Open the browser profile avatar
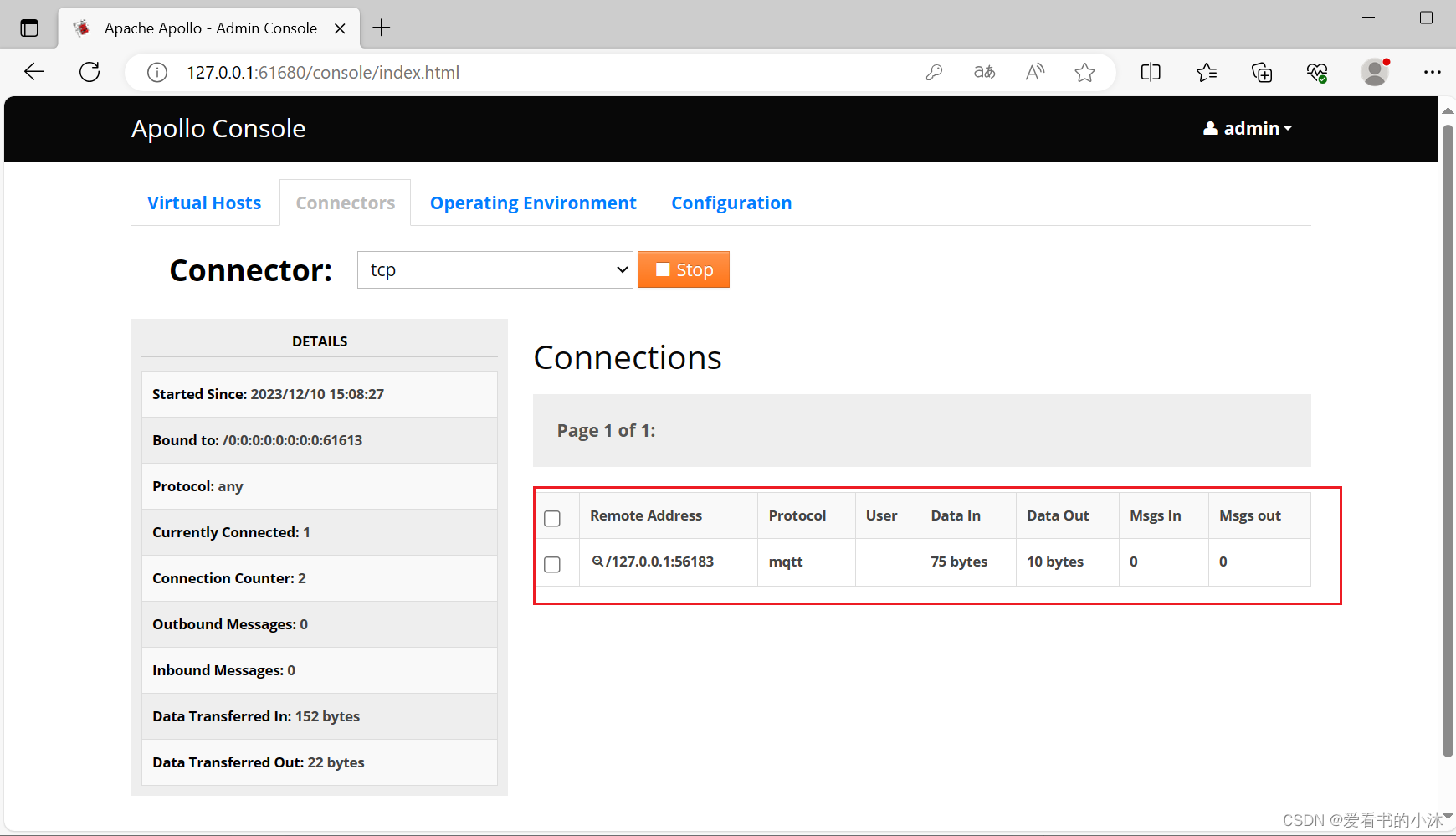The image size is (1456, 836). [1375, 72]
